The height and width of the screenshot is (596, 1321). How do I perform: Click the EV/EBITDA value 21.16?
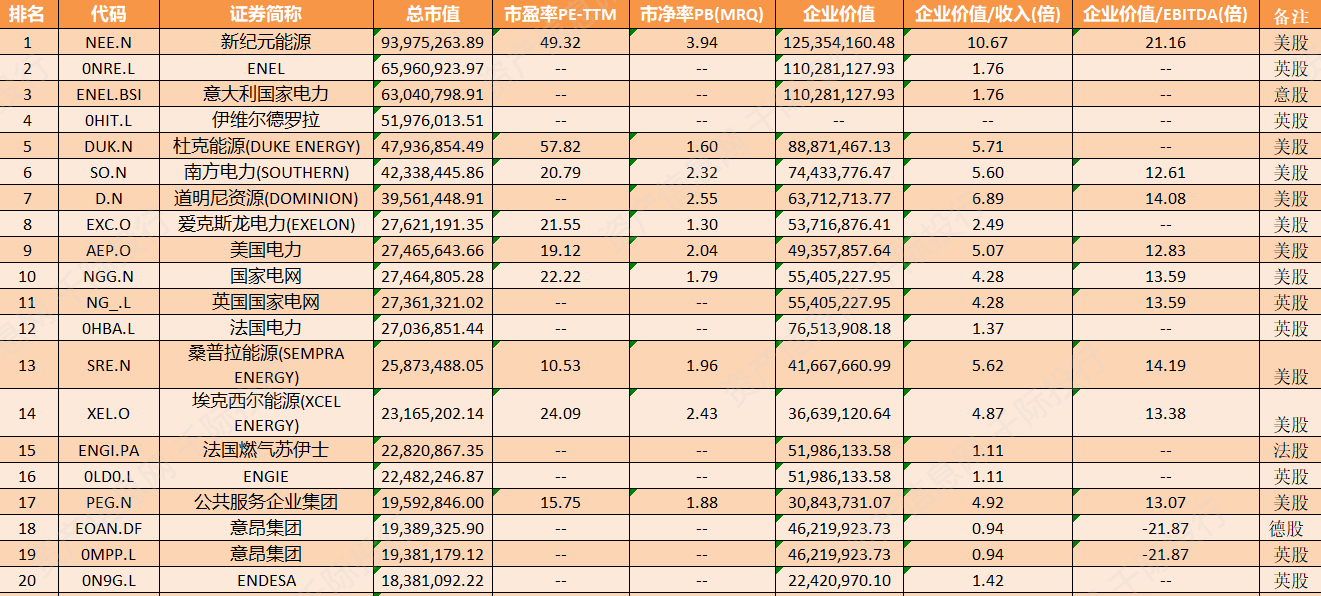1166,42
